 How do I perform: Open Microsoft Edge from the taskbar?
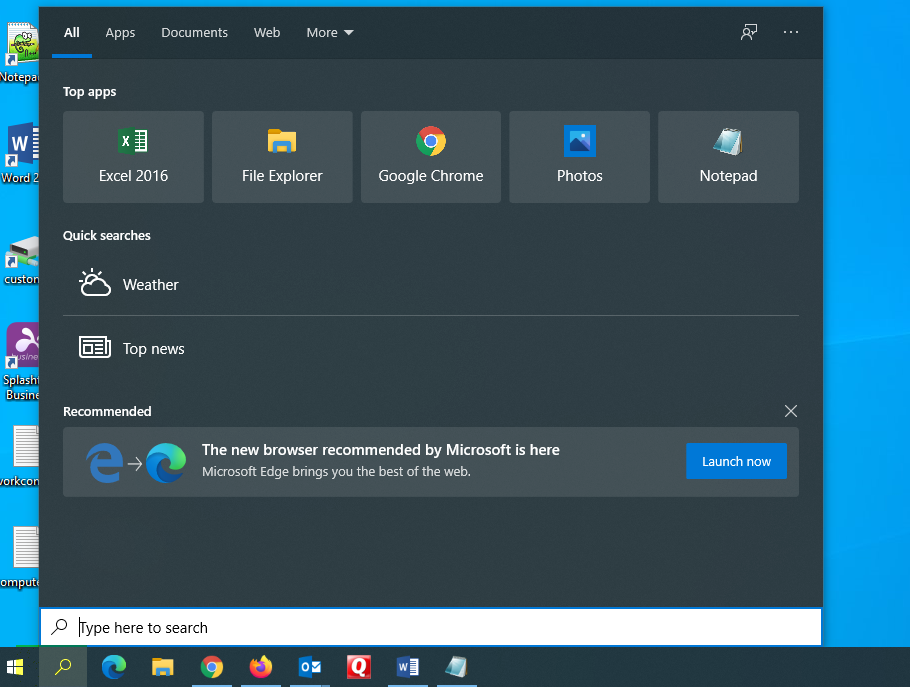click(114, 667)
